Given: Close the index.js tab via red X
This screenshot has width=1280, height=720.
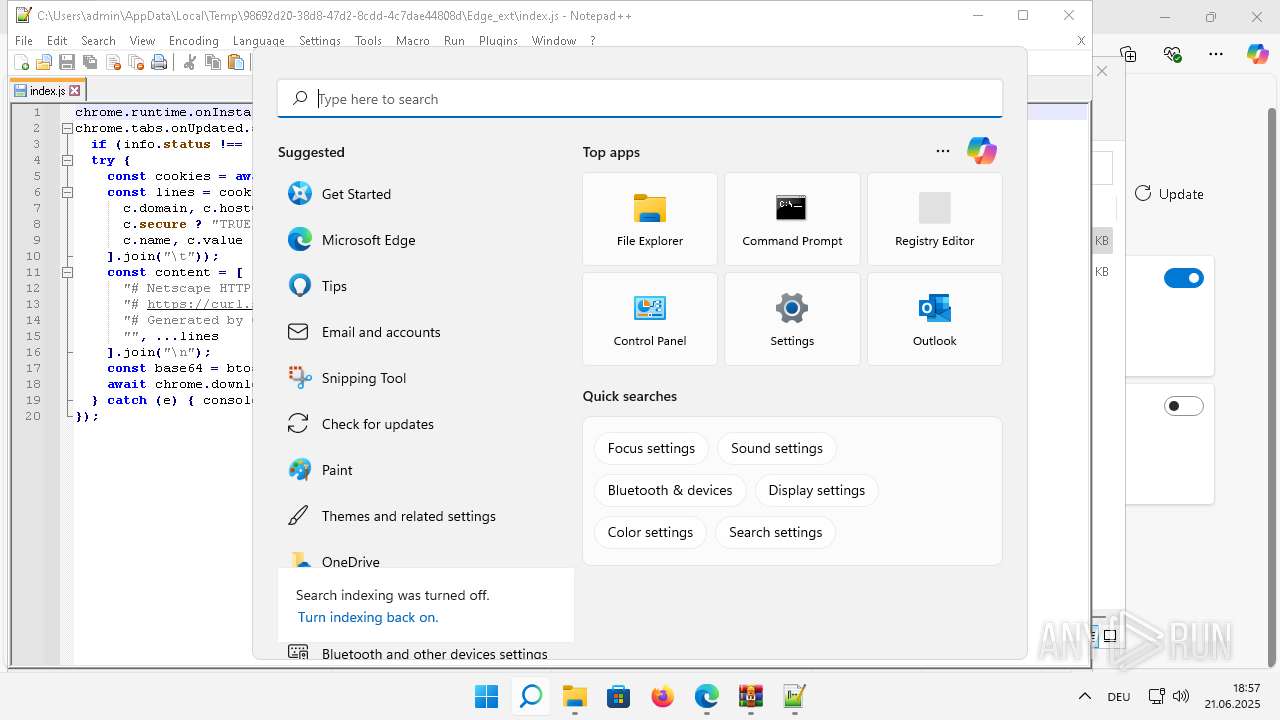Looking at the screenshot, I should 74,90.
